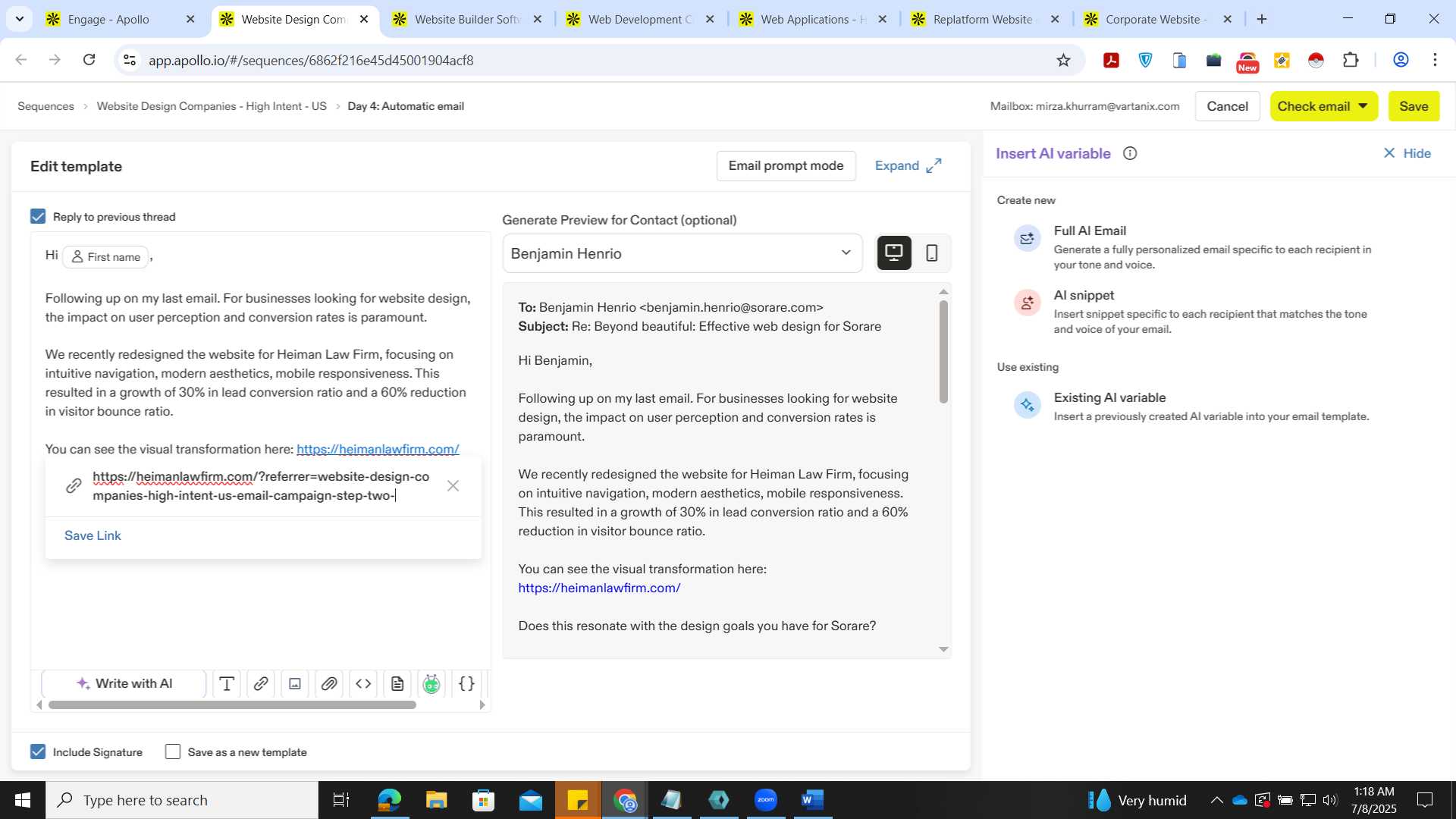The width and height of the screenshot is (1456, 819).
Task: Click the Write with AI button
Action: [124, 684]
